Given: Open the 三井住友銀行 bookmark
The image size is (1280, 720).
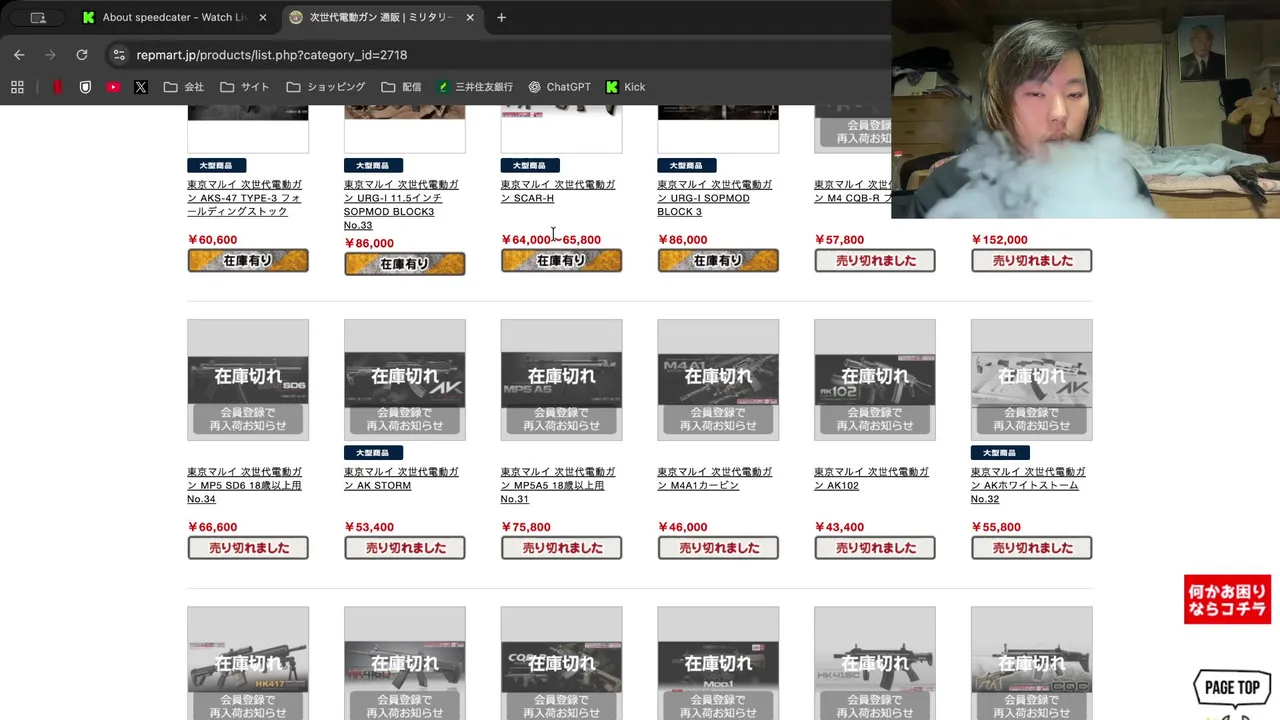Looking at the screenshot, I should (474, 87).
